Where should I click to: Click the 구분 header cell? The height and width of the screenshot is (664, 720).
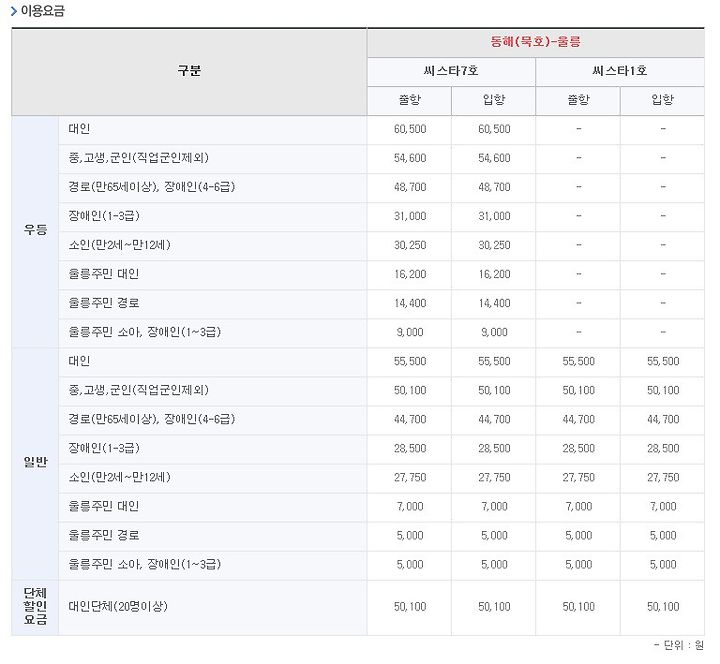(x=189, y=71)
